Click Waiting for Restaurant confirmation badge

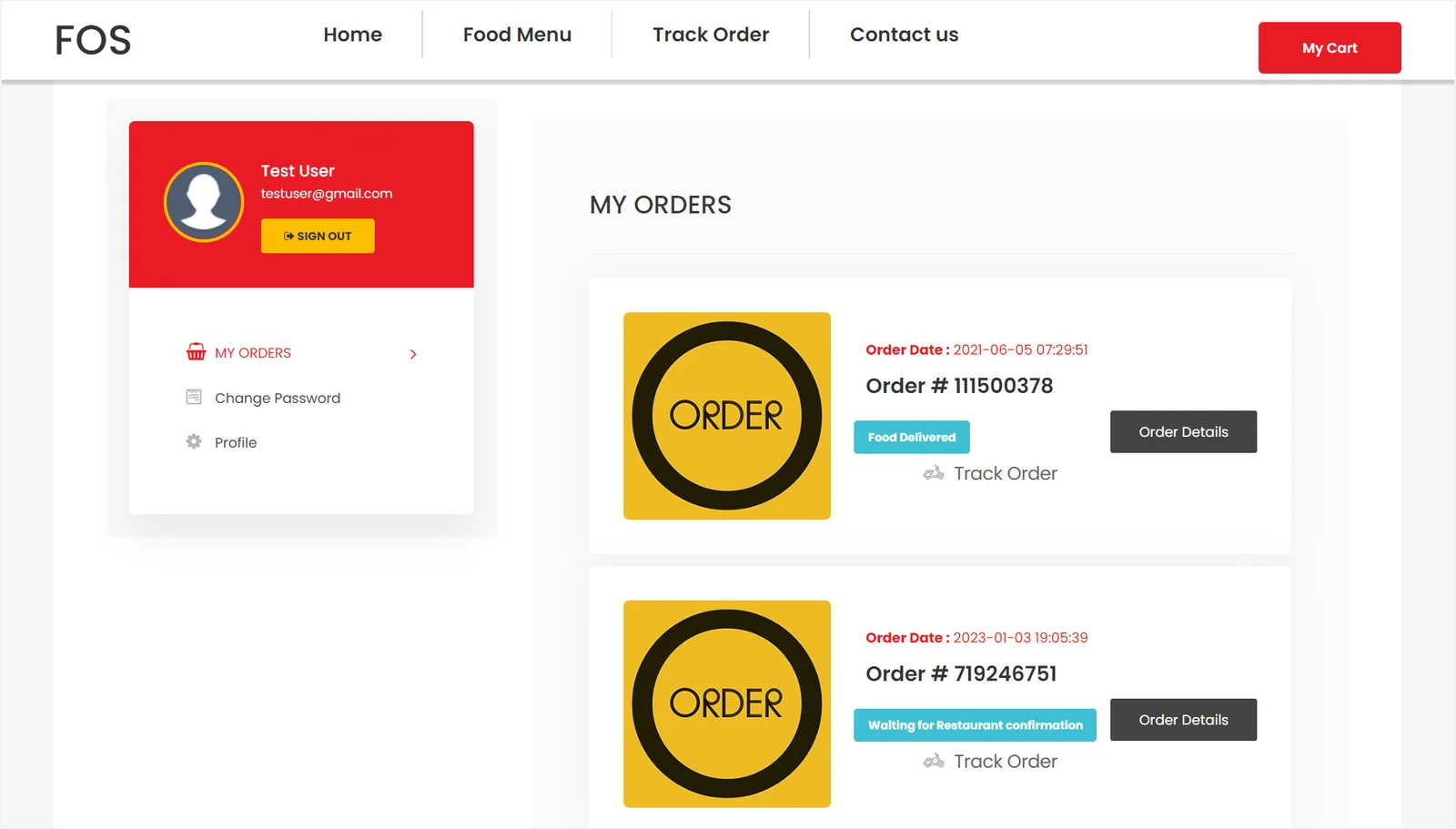coord(975,725)
